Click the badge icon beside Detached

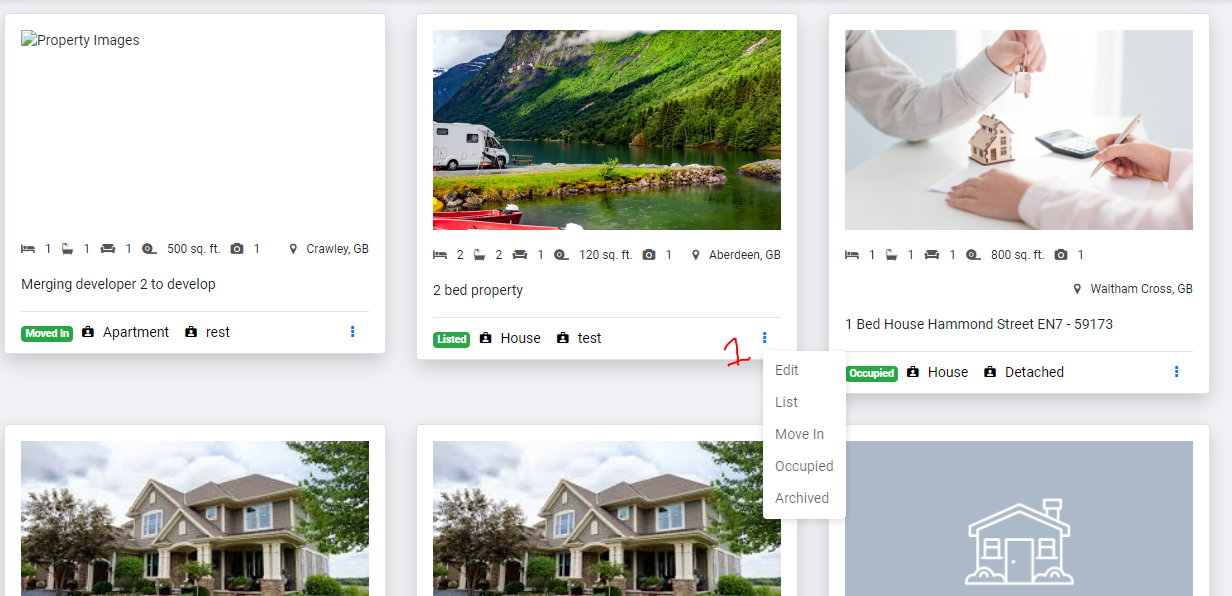tap(990, 372)
